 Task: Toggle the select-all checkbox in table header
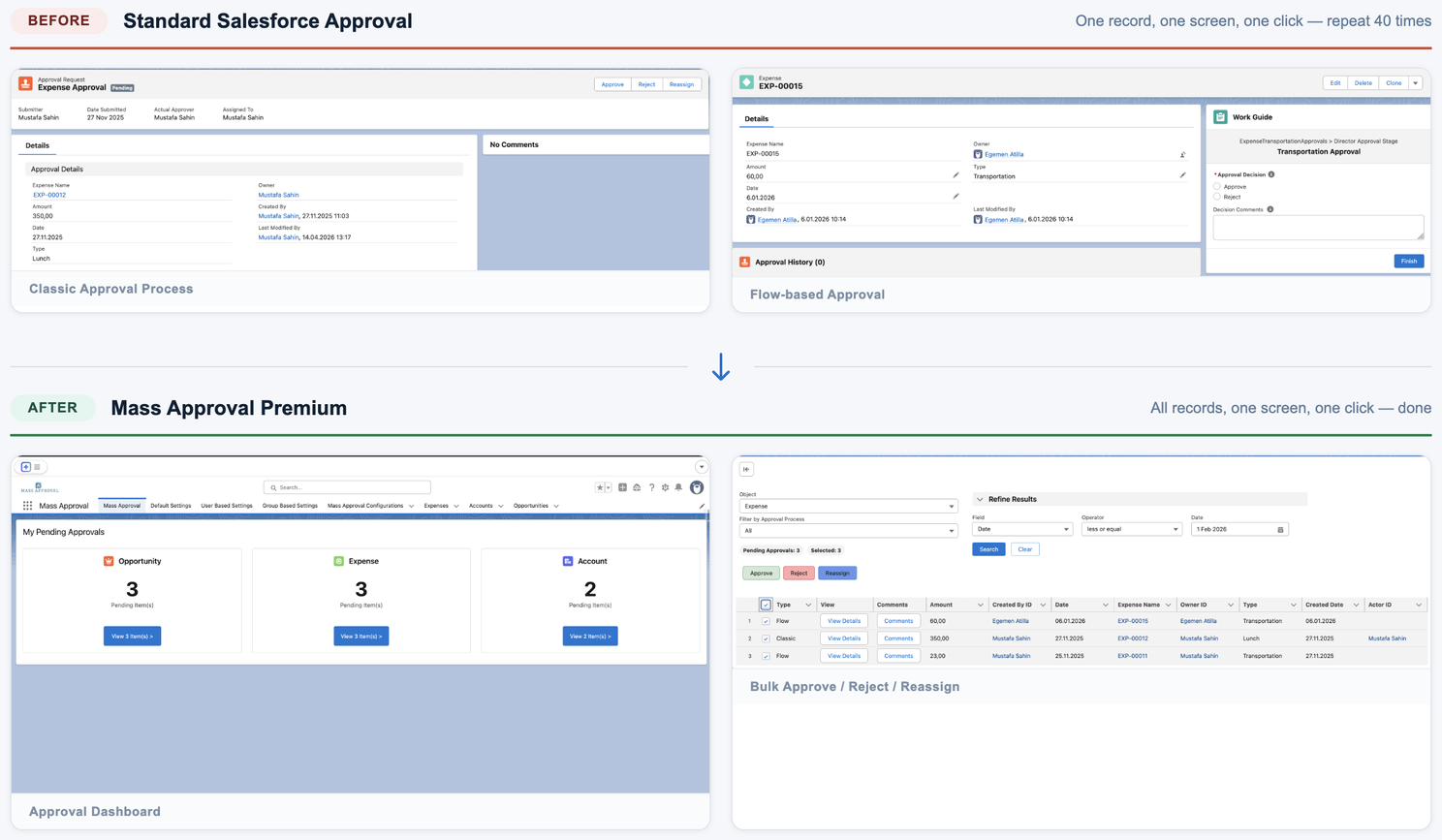coord(766,605)
